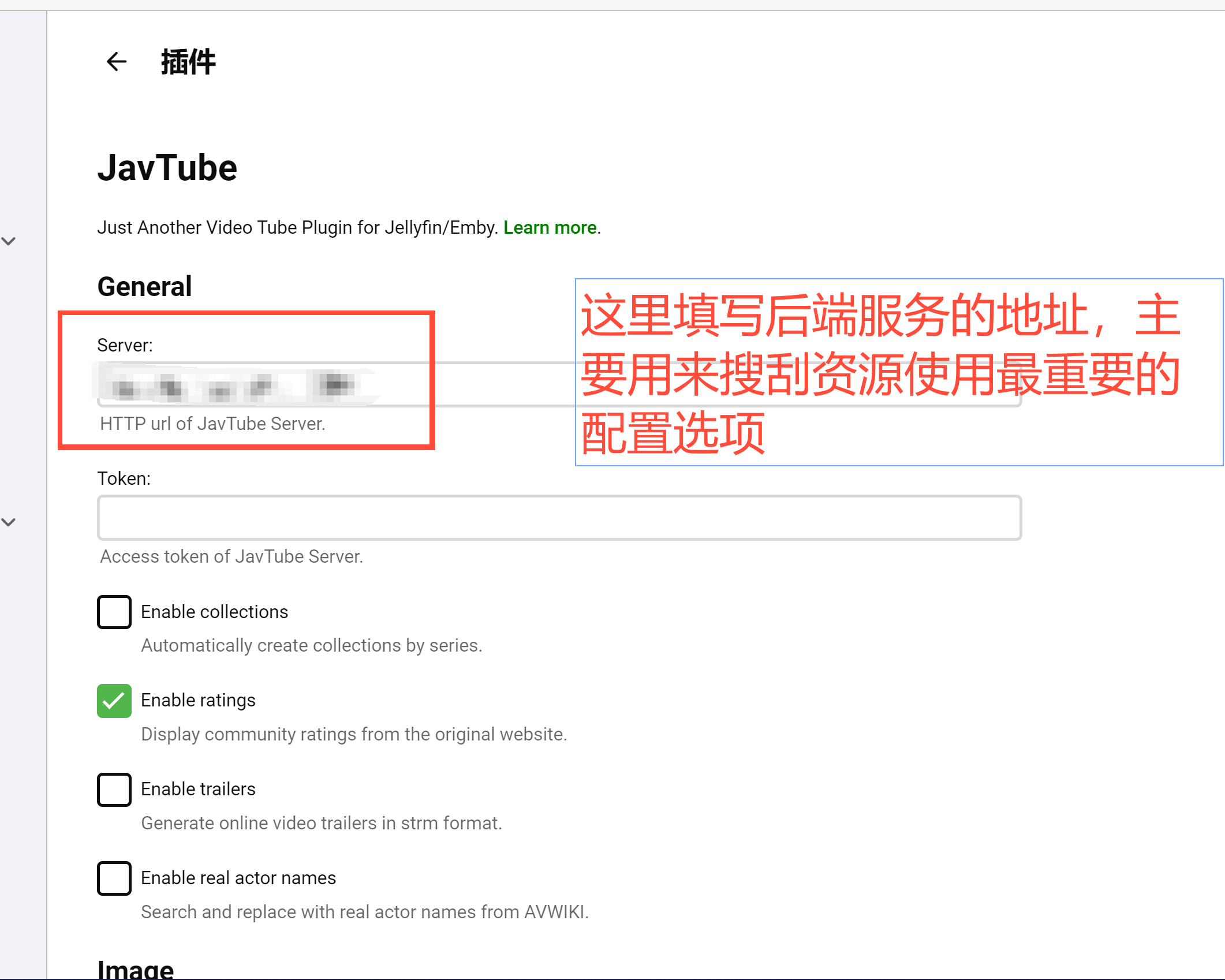The height and width of the screenshot is (980, 1225).
Task: Enable collections checkbox
Action: pyautogui.click(x=114, y=612)
